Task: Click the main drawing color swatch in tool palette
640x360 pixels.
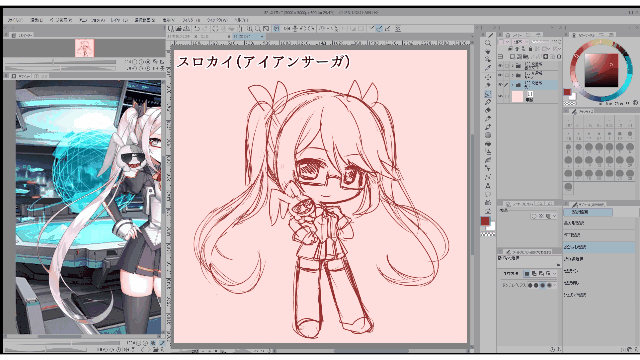Action: pos(485,221)
